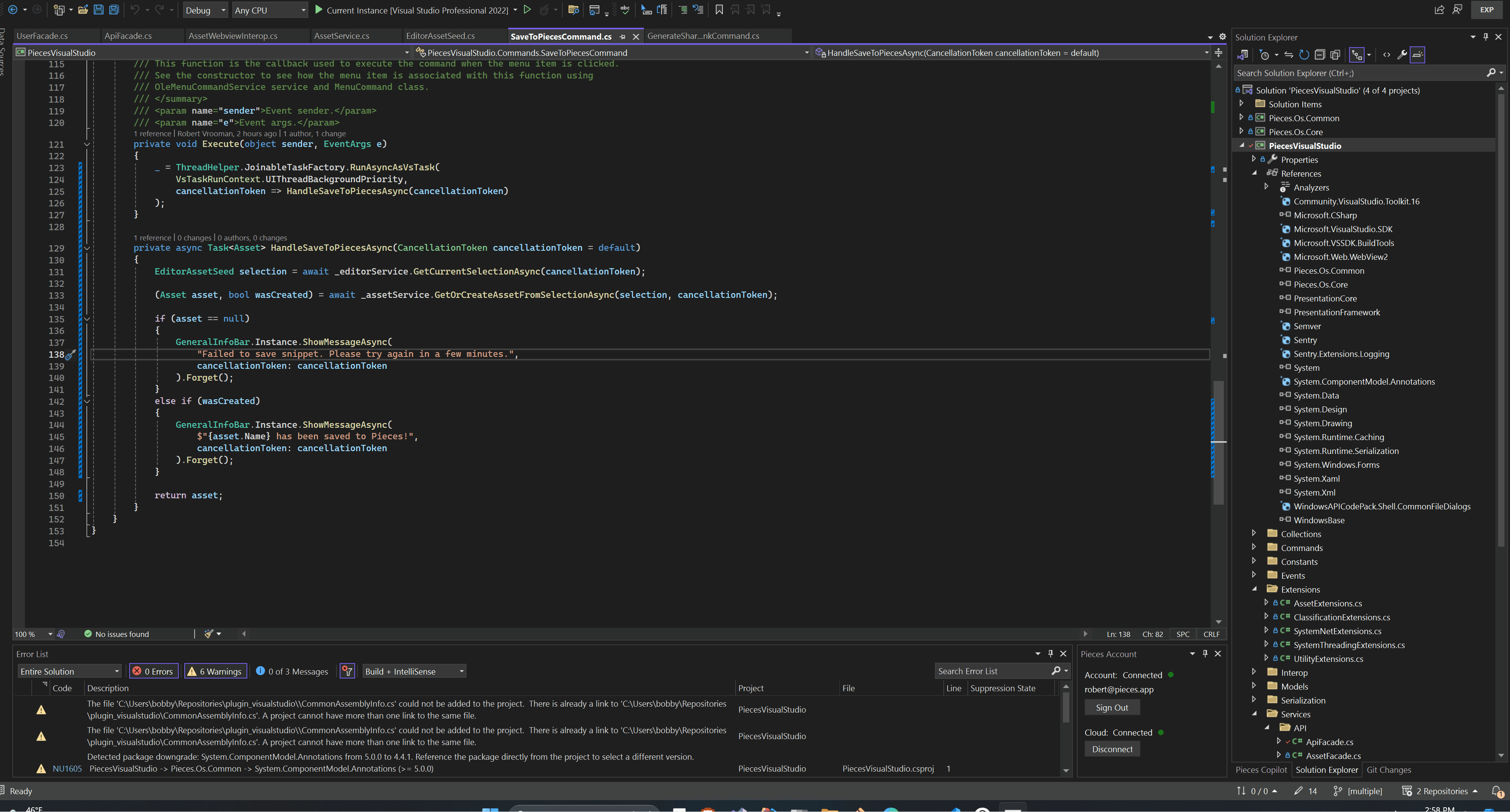Click the NU1605 error code link
Viewport: 1510px width, 812px height.
pos(67,769)
